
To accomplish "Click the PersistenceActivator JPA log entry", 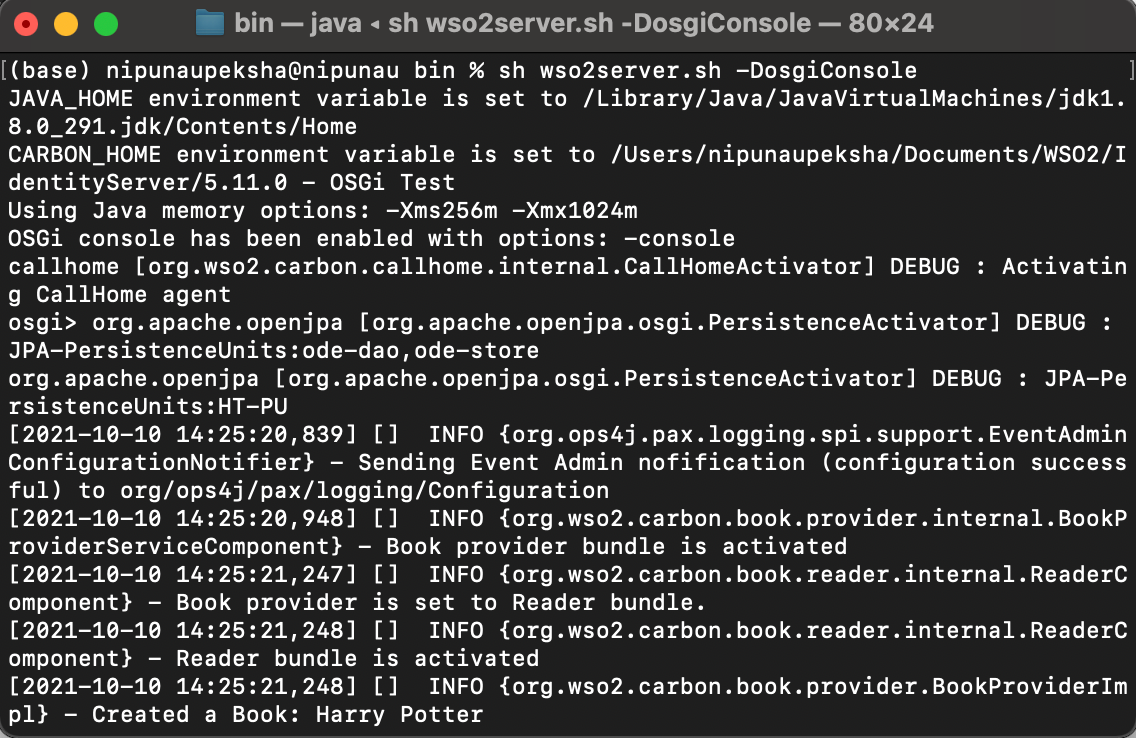I will click(560, 378).
